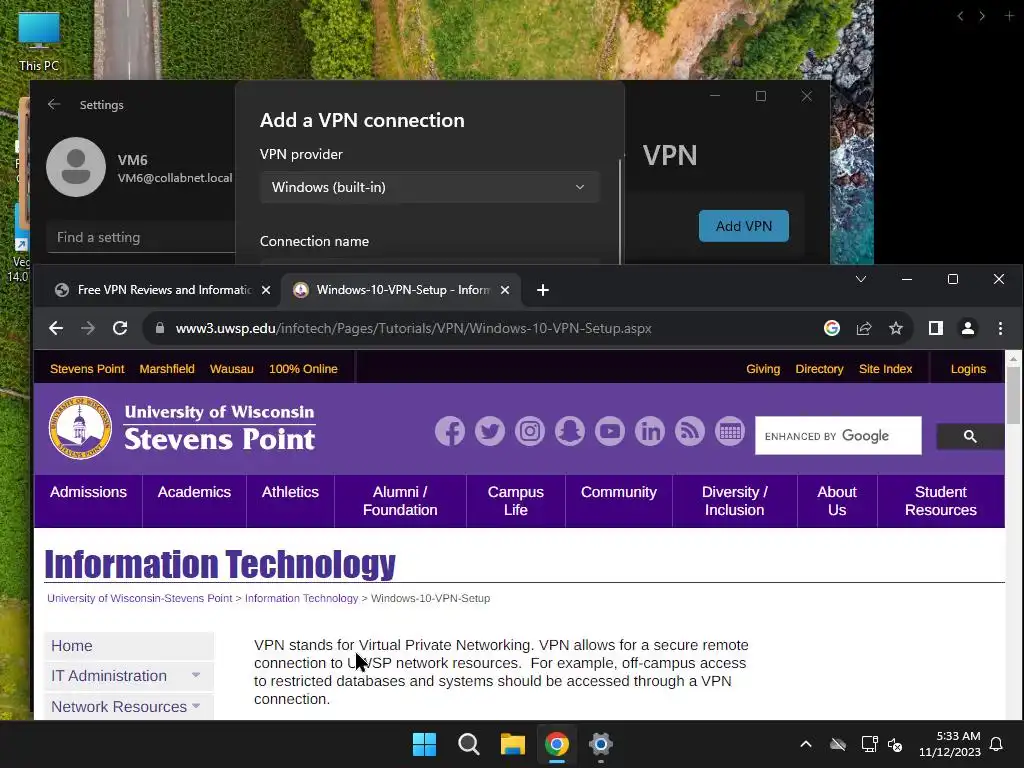This screenshot has height=768, width=1024.
Task: Open This PC desktop icon
Action: [x=39, y=42]
